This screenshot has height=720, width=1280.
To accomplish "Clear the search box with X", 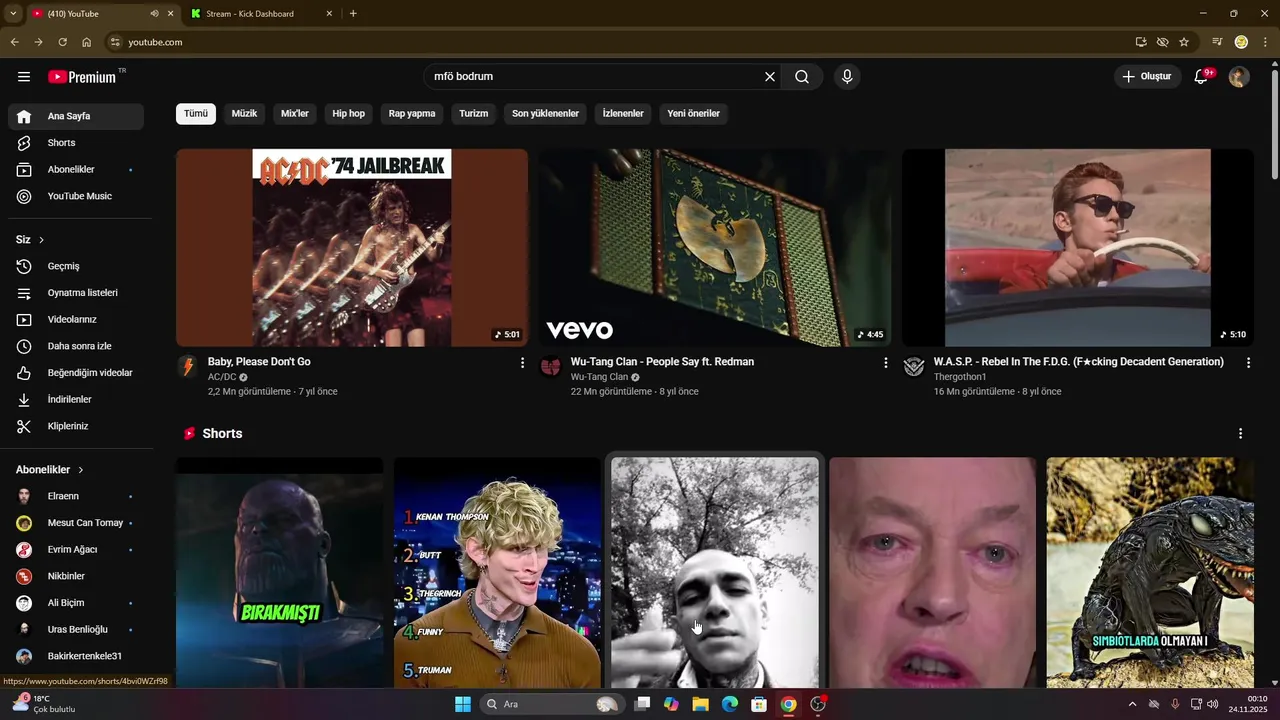I will (770, 77).
